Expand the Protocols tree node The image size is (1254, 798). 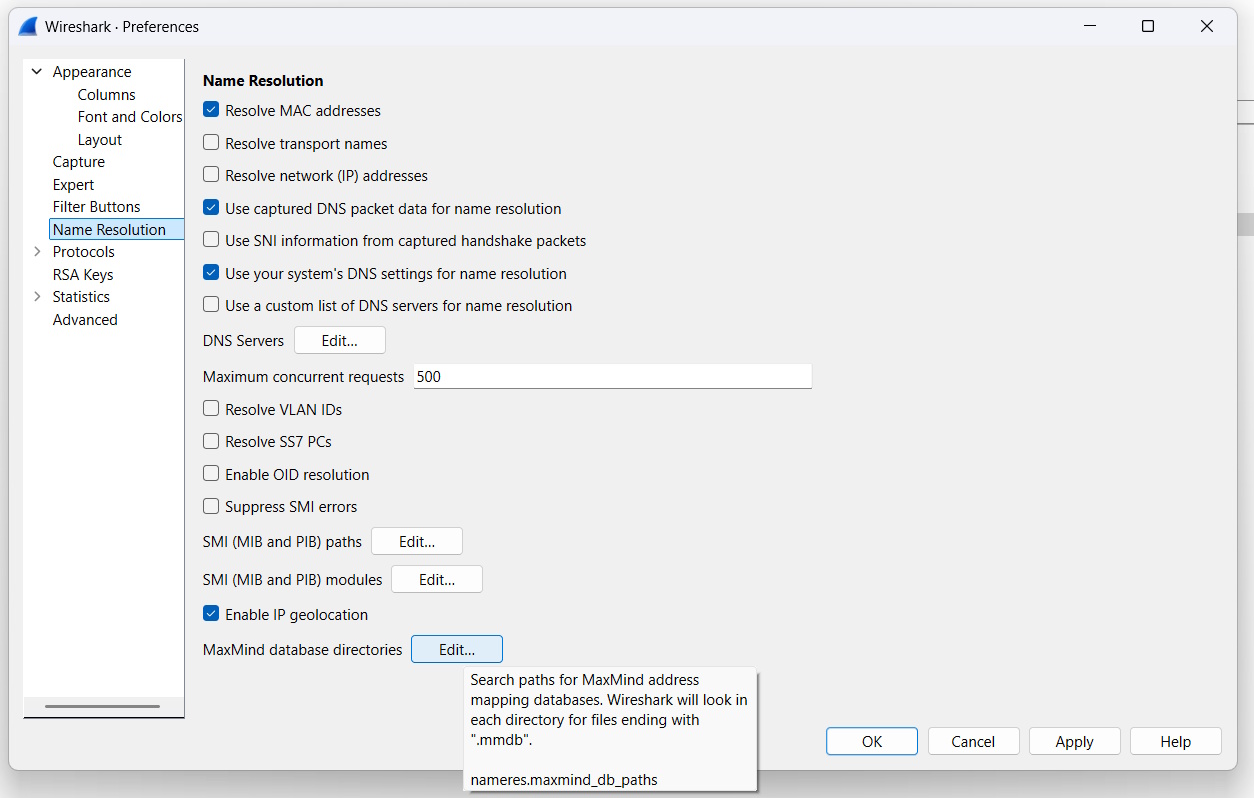coord(37,252)
